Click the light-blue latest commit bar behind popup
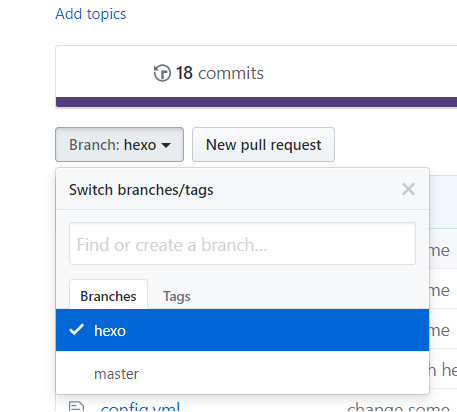This screenshot has height=412, width=457. [443, 202]
